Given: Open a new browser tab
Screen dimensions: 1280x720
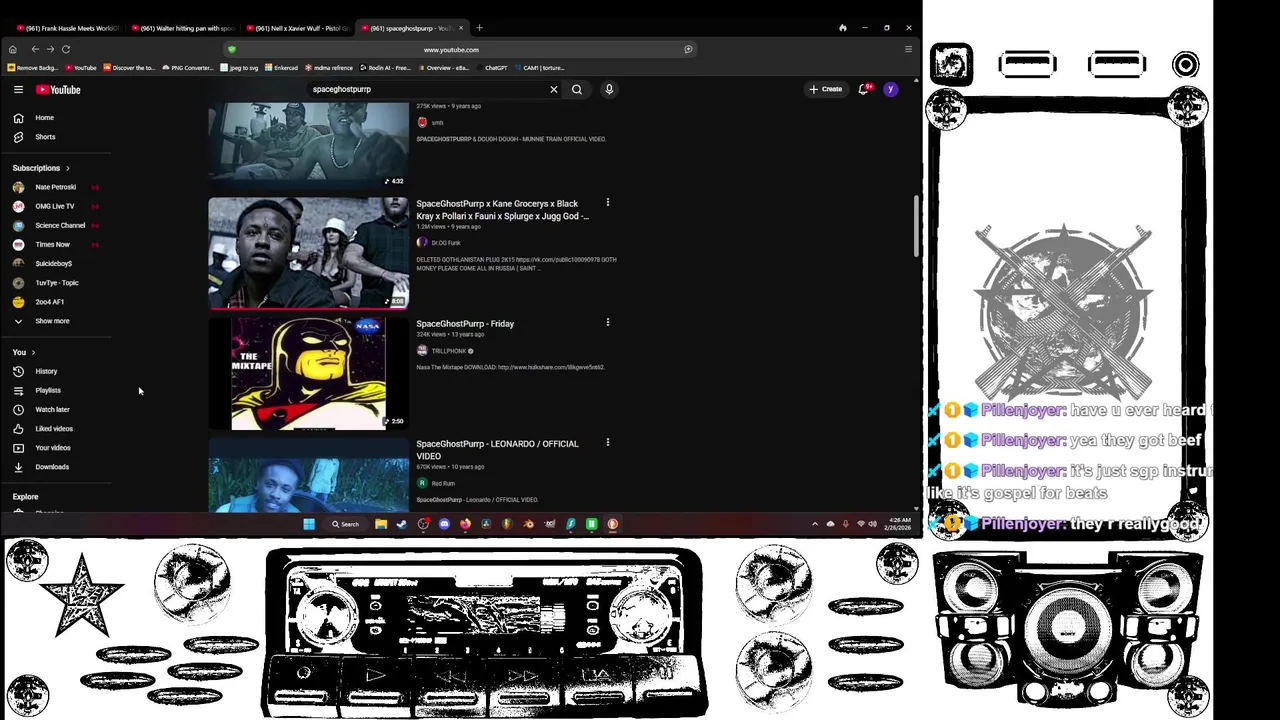Looking at the screenshot, I should [479, 28].
